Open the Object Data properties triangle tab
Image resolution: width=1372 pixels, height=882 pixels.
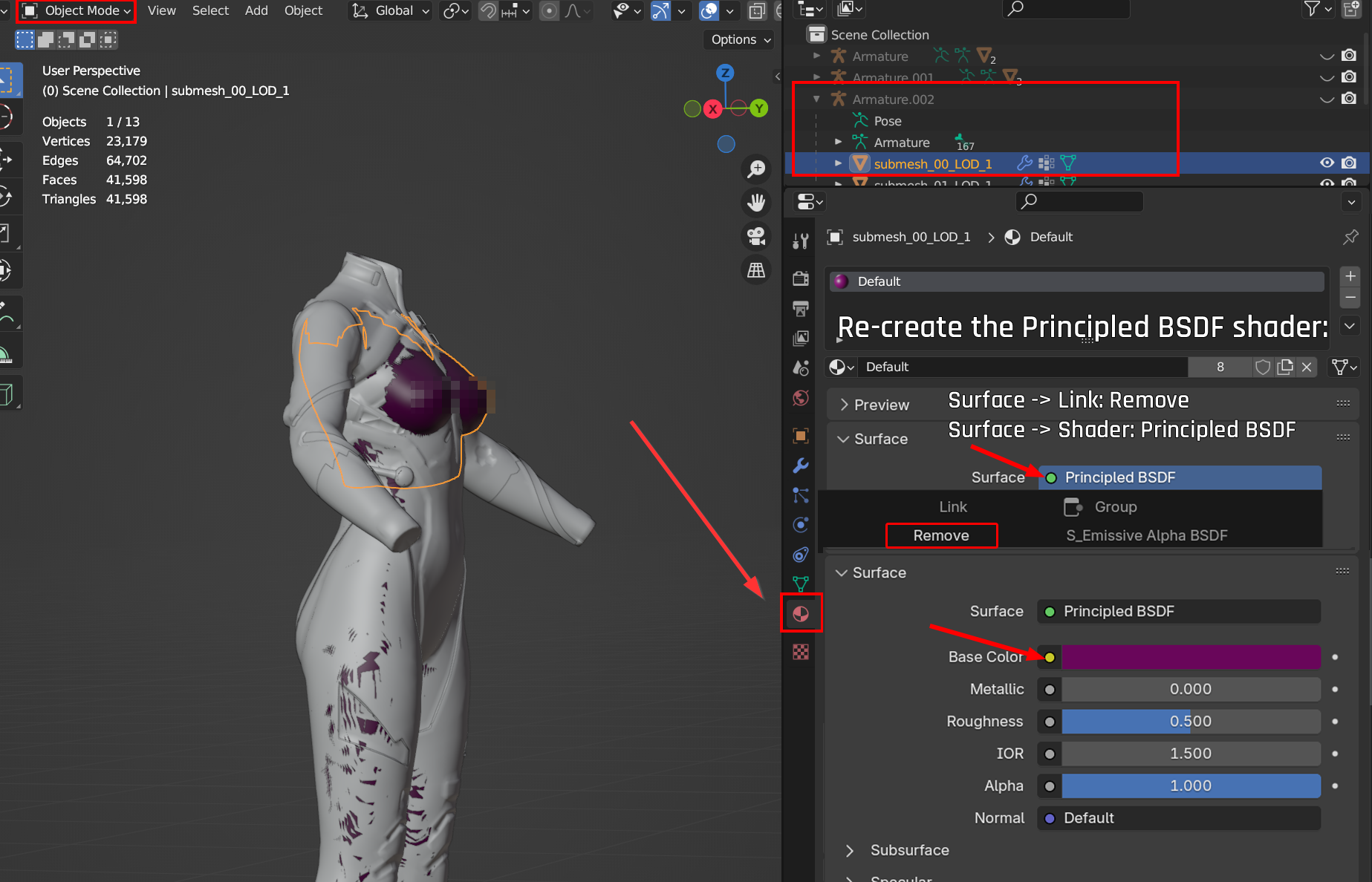click(x=801, y=584)
